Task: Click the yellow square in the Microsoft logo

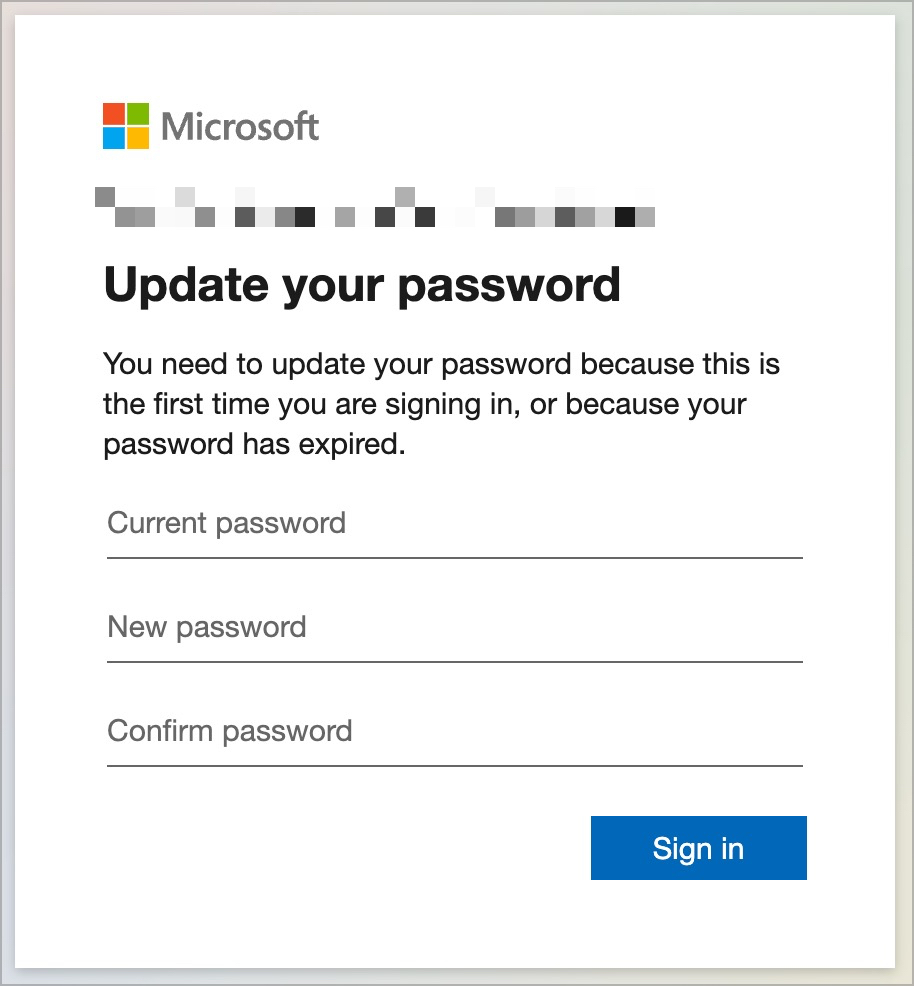Action: click(x=138, y=139)
